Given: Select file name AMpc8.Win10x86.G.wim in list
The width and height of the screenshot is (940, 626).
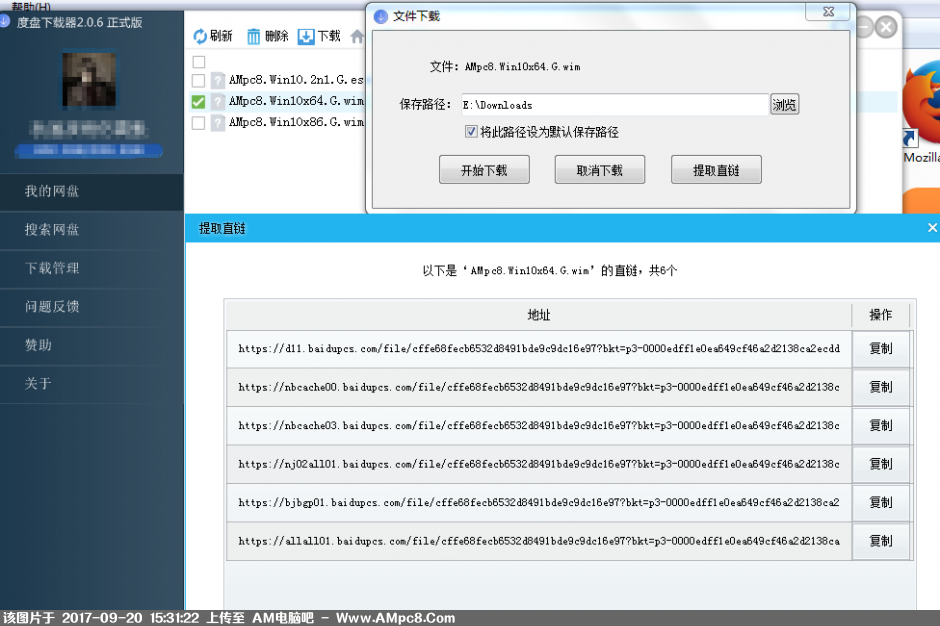Looking at the screenshot, I should (296, 122).
